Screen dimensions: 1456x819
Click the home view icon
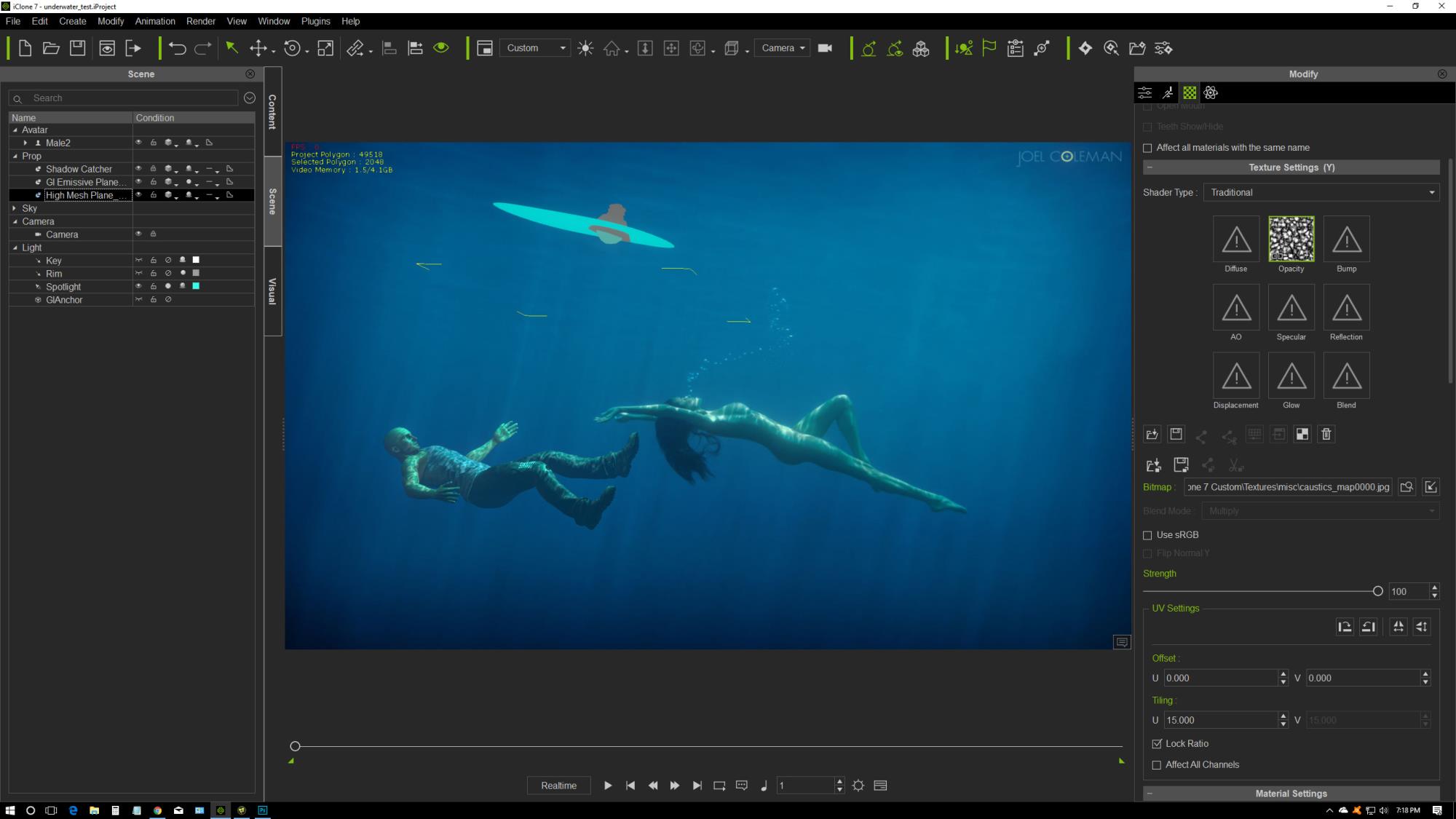(612, 48)
